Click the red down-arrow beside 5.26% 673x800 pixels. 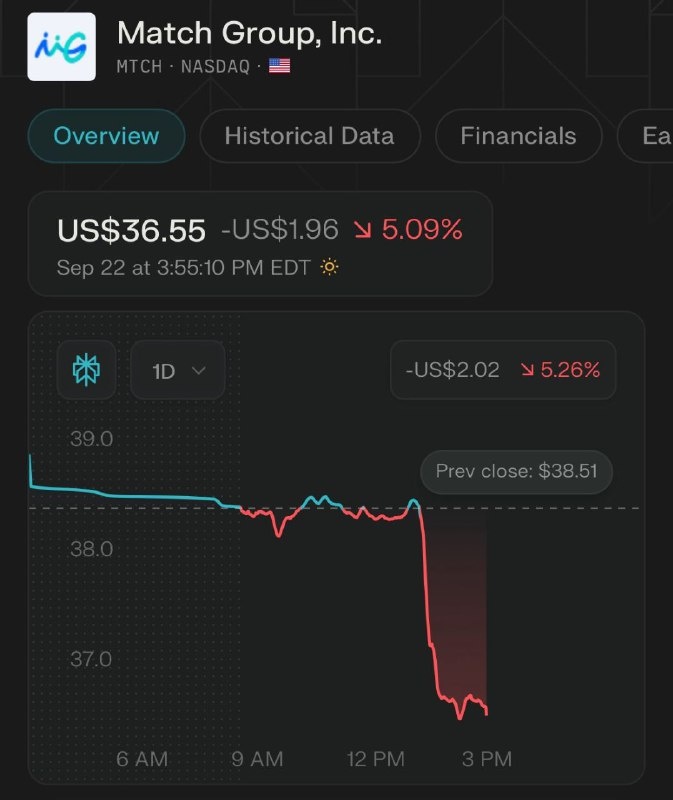click(x=527, y=369)
